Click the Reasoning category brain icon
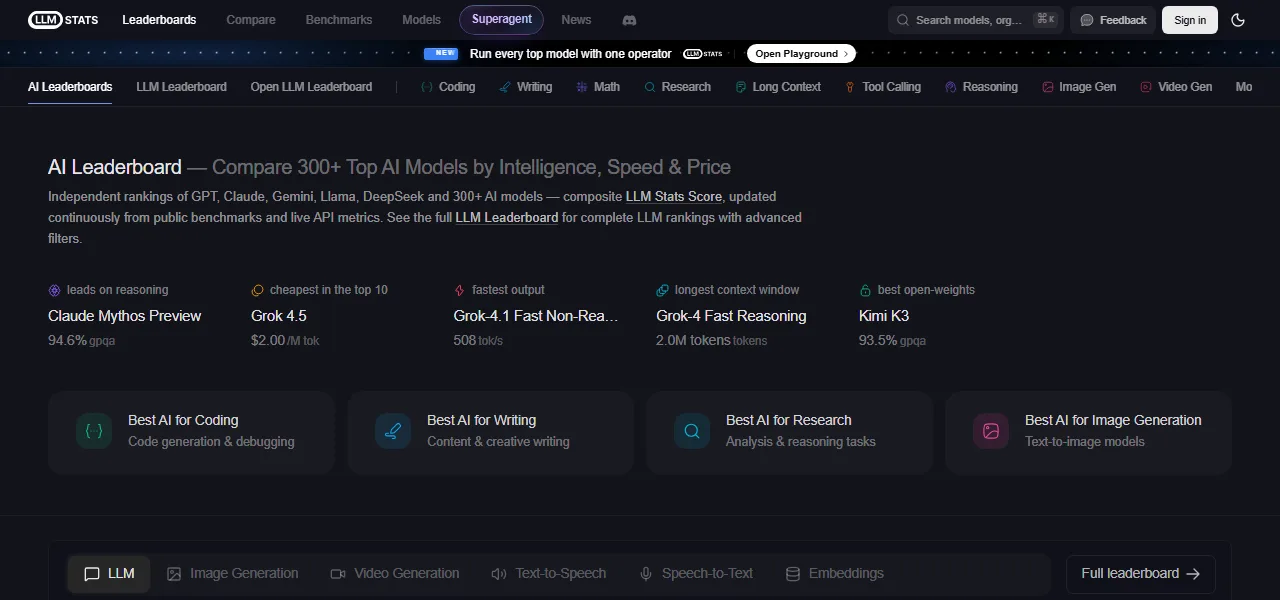The width and height of the screenshot is (1280, 600). click(x=951, y=87)
